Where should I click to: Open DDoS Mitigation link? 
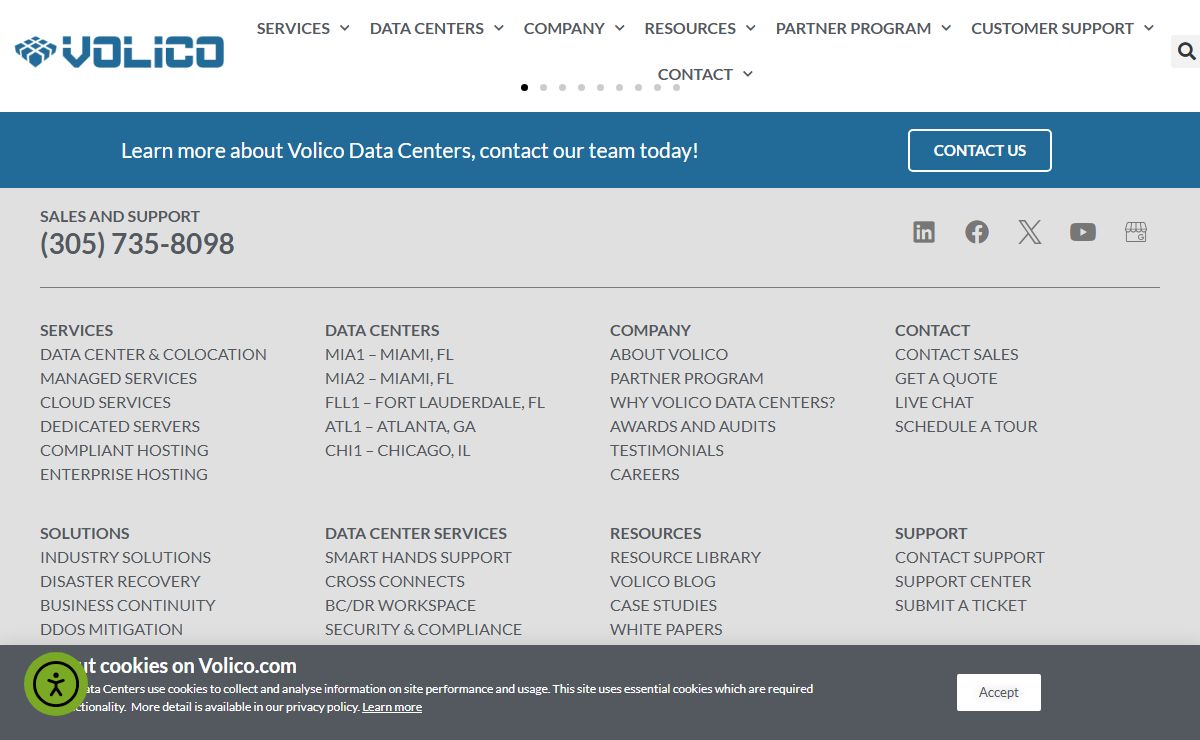click(x=111, y=629)
